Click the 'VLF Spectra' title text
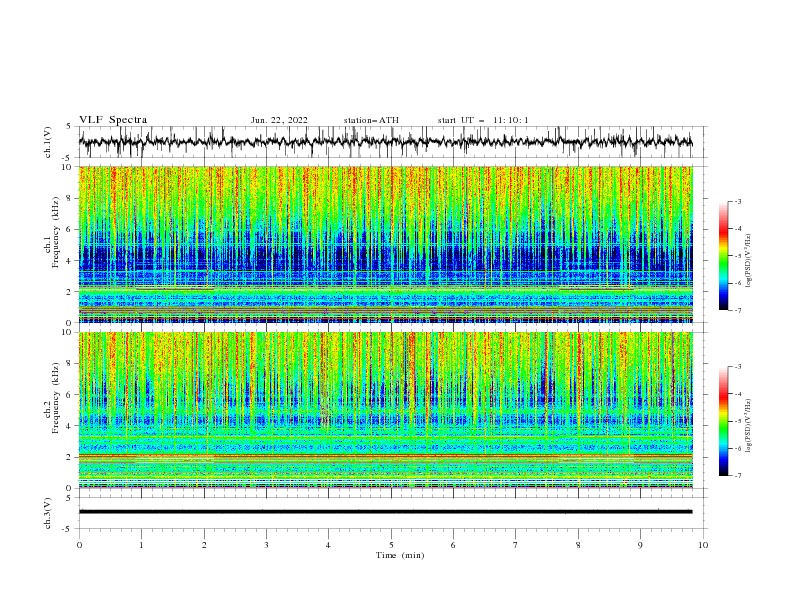Screen dimensions: 792x612 113,120
